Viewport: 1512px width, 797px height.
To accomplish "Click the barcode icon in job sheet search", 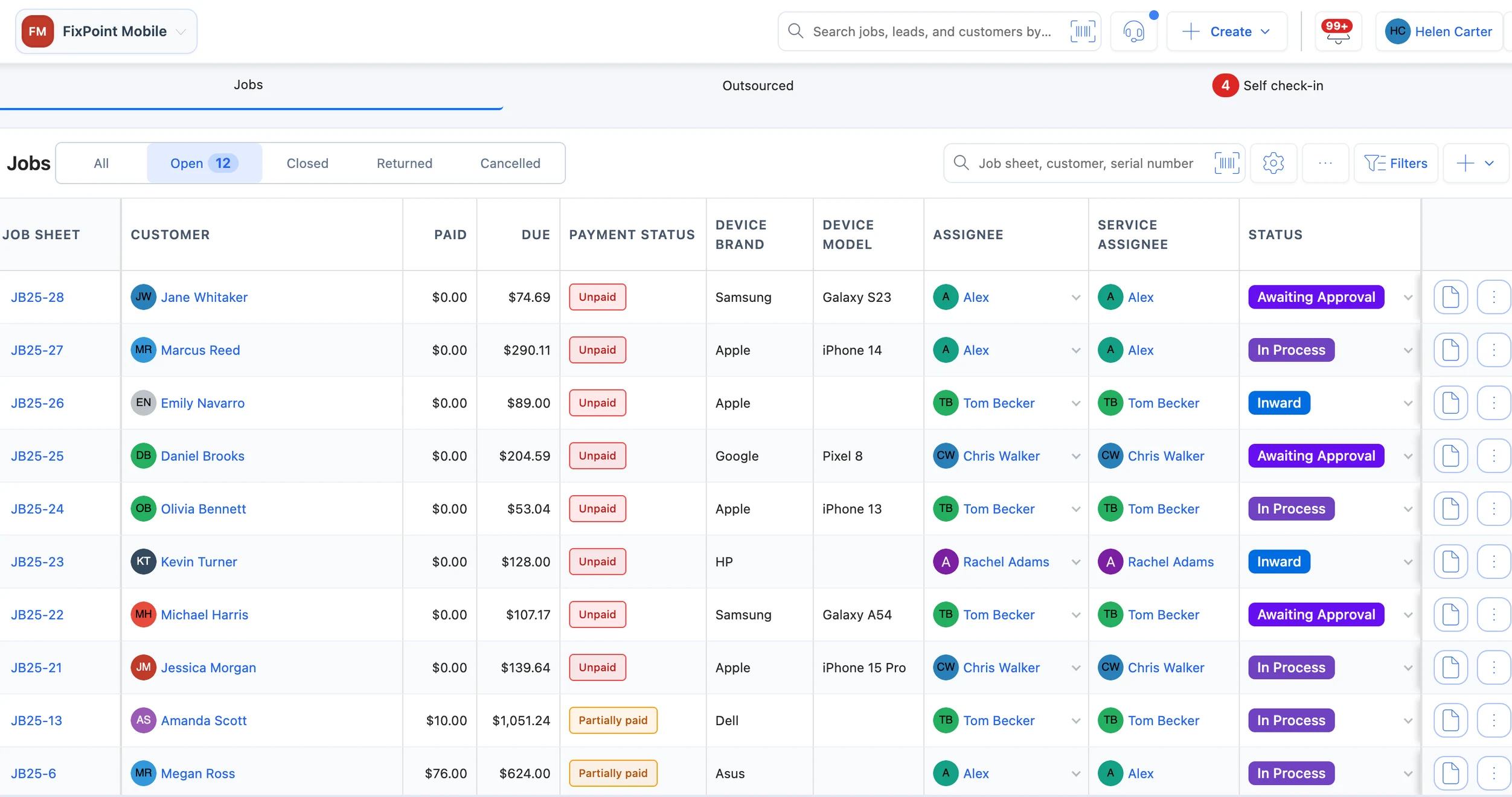I will coord(1226,163).
